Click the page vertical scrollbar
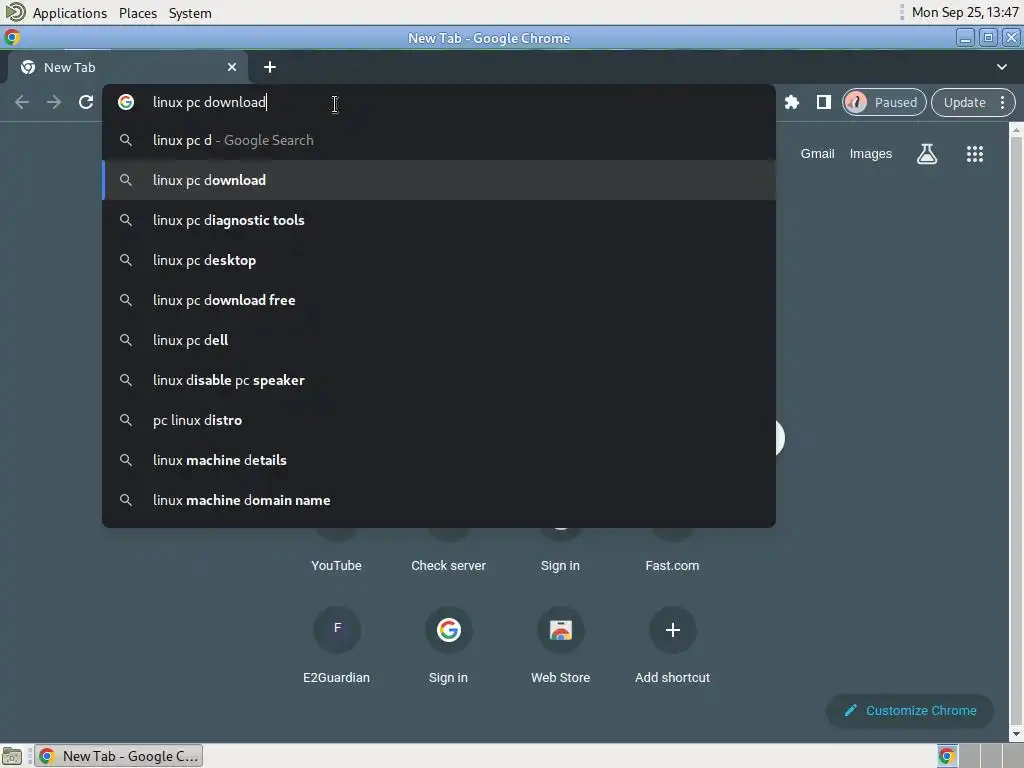This screenshot has height=768, width=1024. pos(1016,431)
